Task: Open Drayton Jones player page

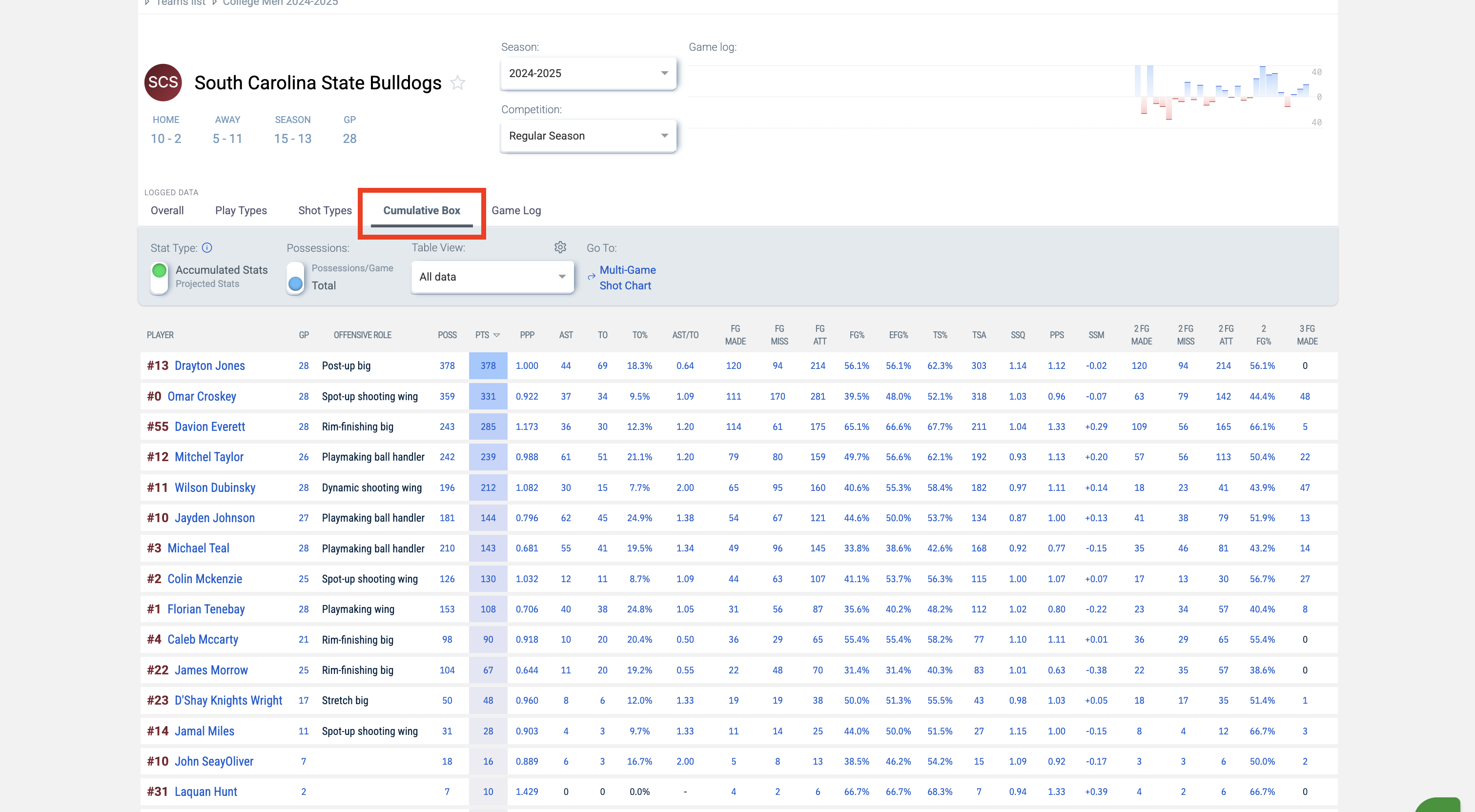Action: 209,365
